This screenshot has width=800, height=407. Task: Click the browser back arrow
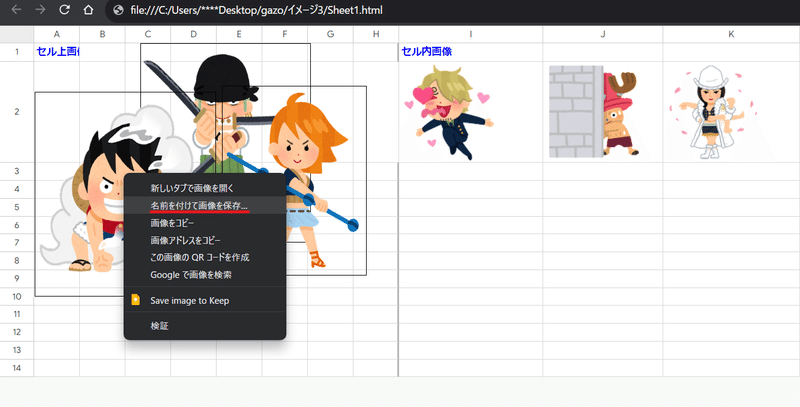coord(16,10)
